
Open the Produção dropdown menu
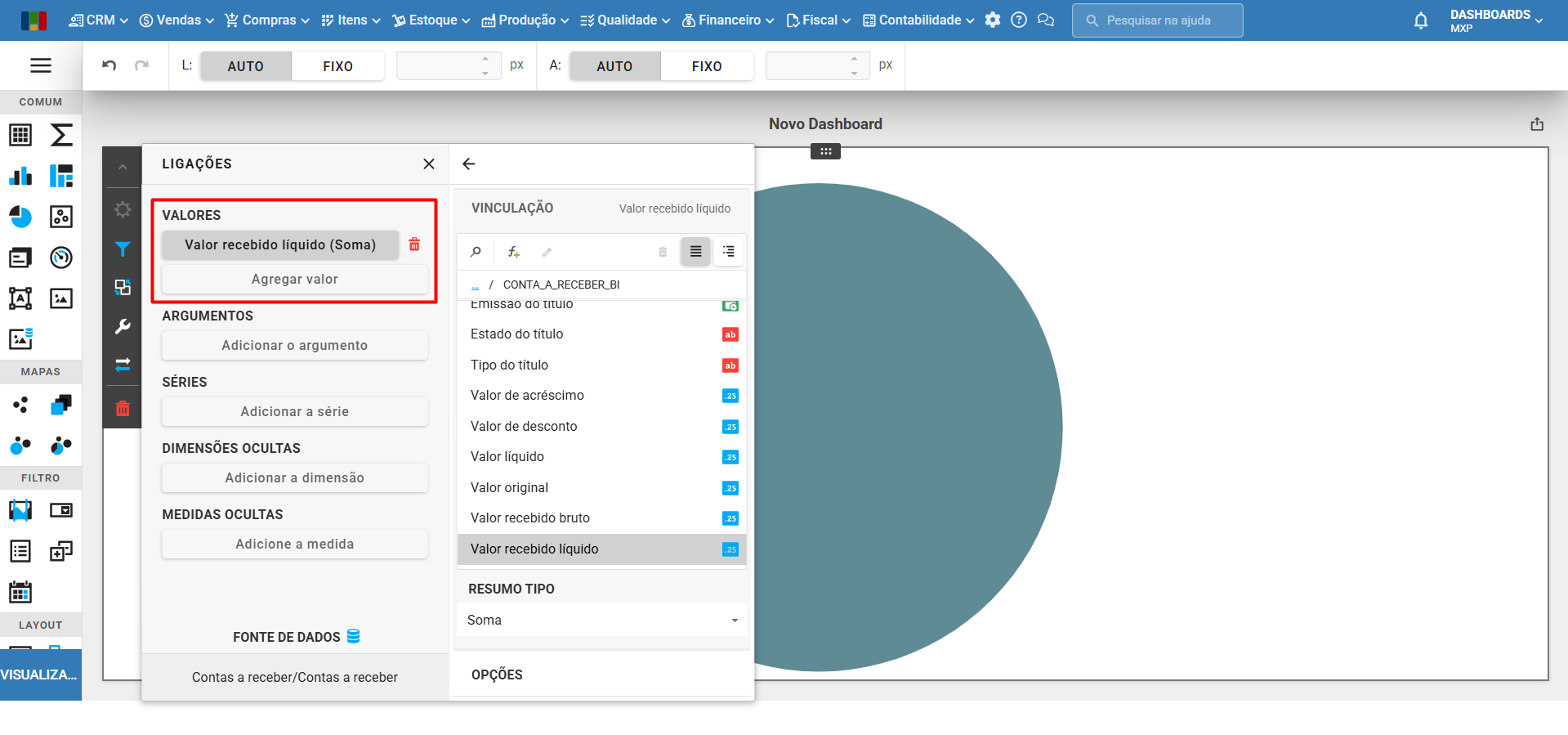tap(525, 20)
